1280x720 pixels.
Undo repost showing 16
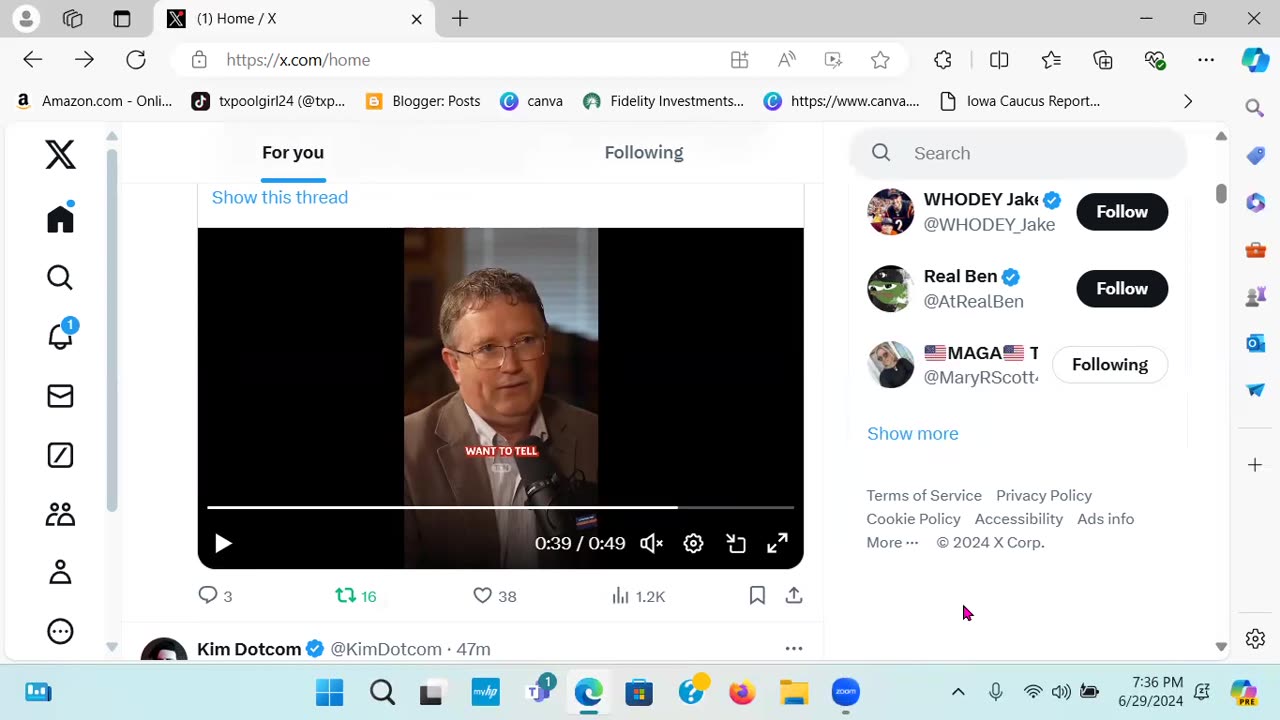pos(356,596)
